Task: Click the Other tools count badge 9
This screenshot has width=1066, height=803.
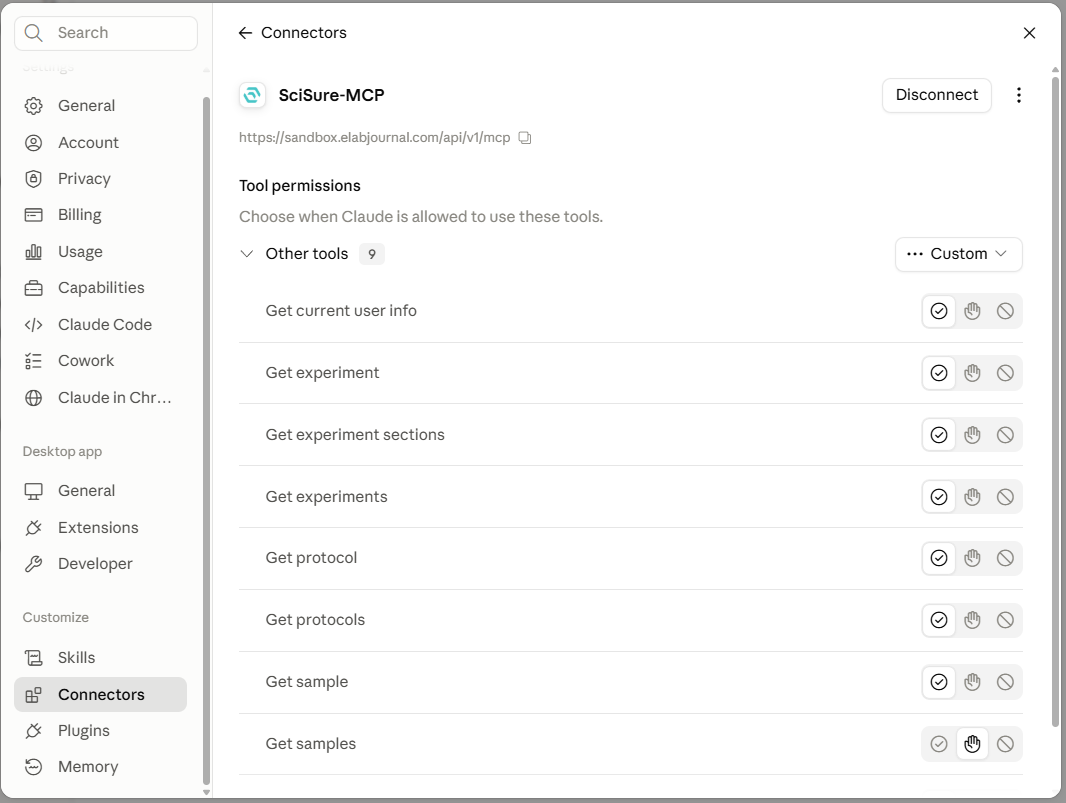Action: click(x=372, y=254)
